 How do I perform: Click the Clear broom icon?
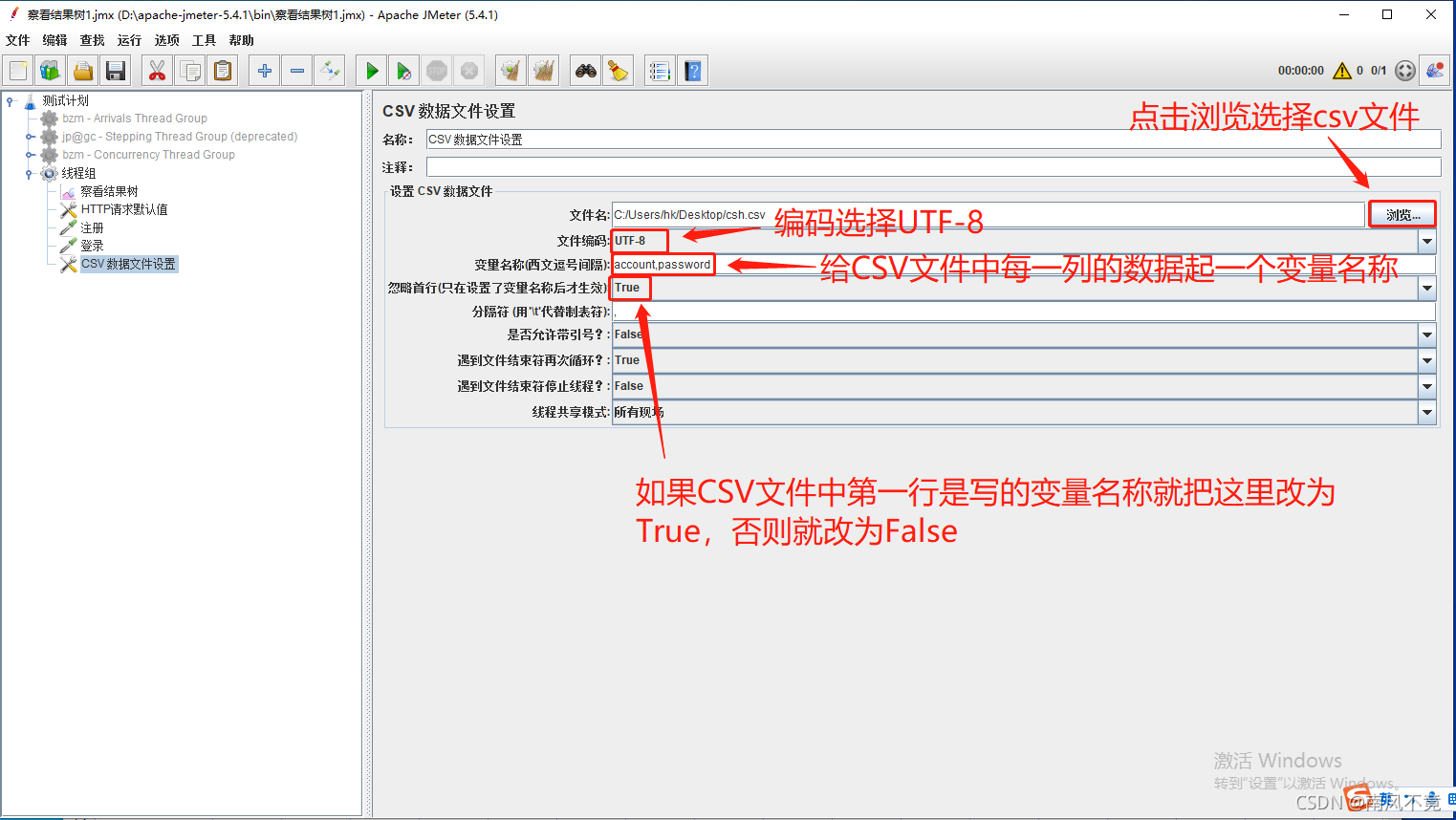(x=511, y=71)
